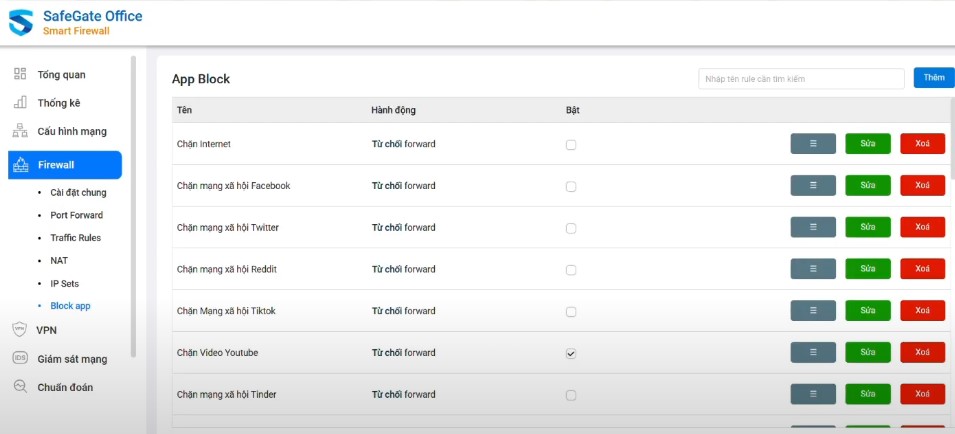The image size is (955, 434).
Task: Click the SafeGate Office logo icon
Action: 21,23
